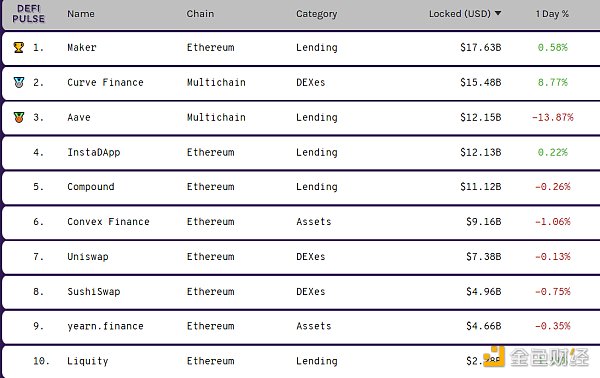
Task: Click Aave's -13.87% daily change value
Action: tap(553, 117)
